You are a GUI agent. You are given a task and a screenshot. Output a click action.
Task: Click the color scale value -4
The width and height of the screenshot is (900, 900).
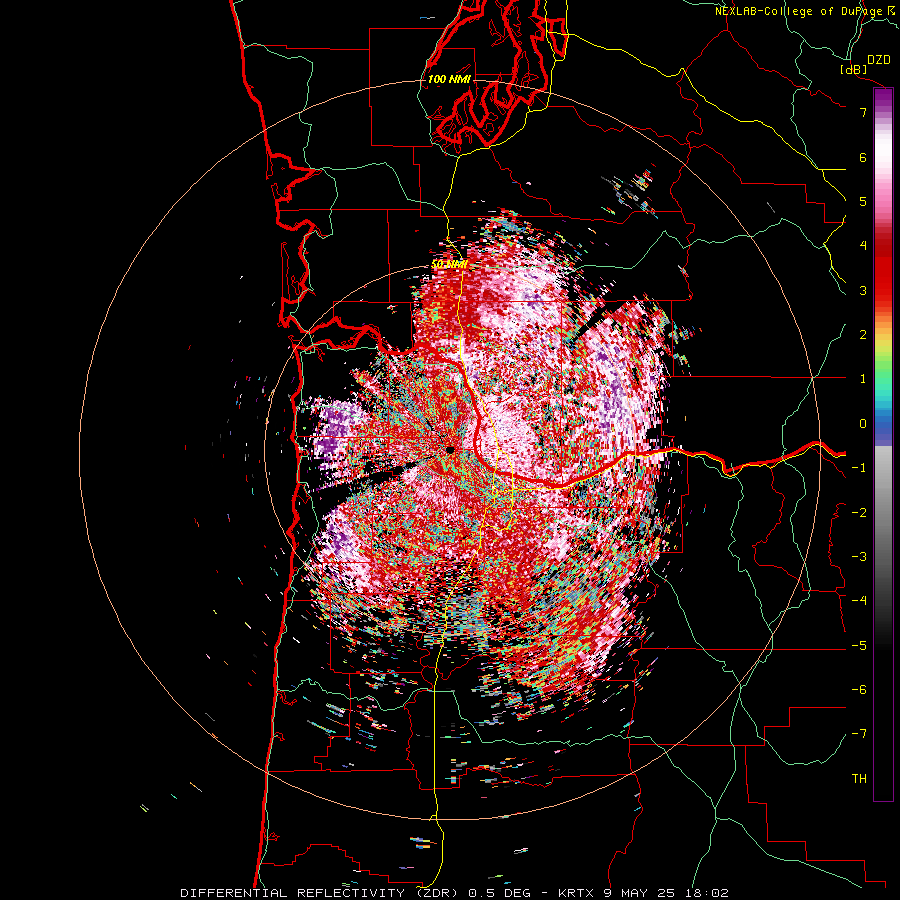coord(859,601)
